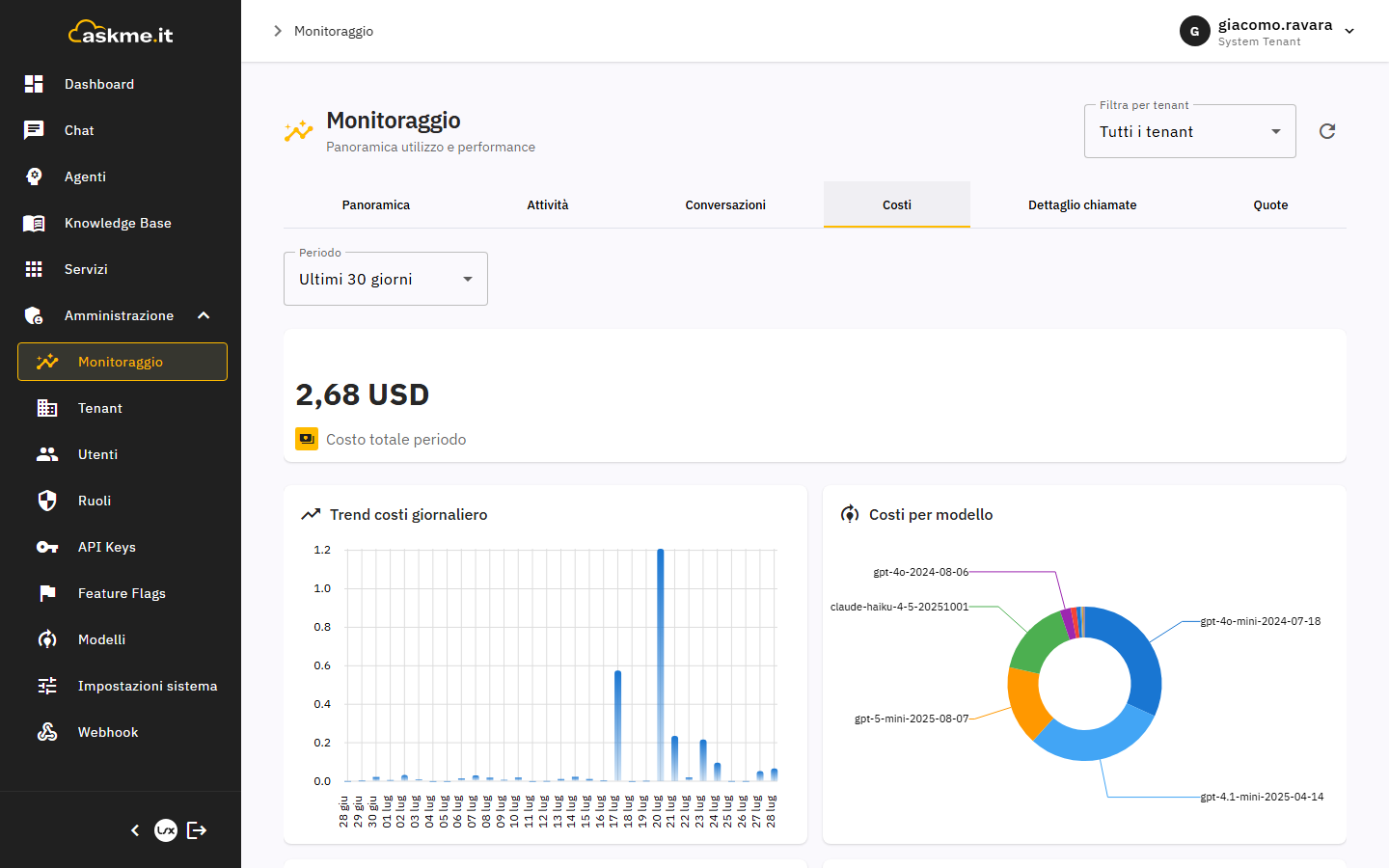Open the Webhook icon in sidebar

point(47,732)
